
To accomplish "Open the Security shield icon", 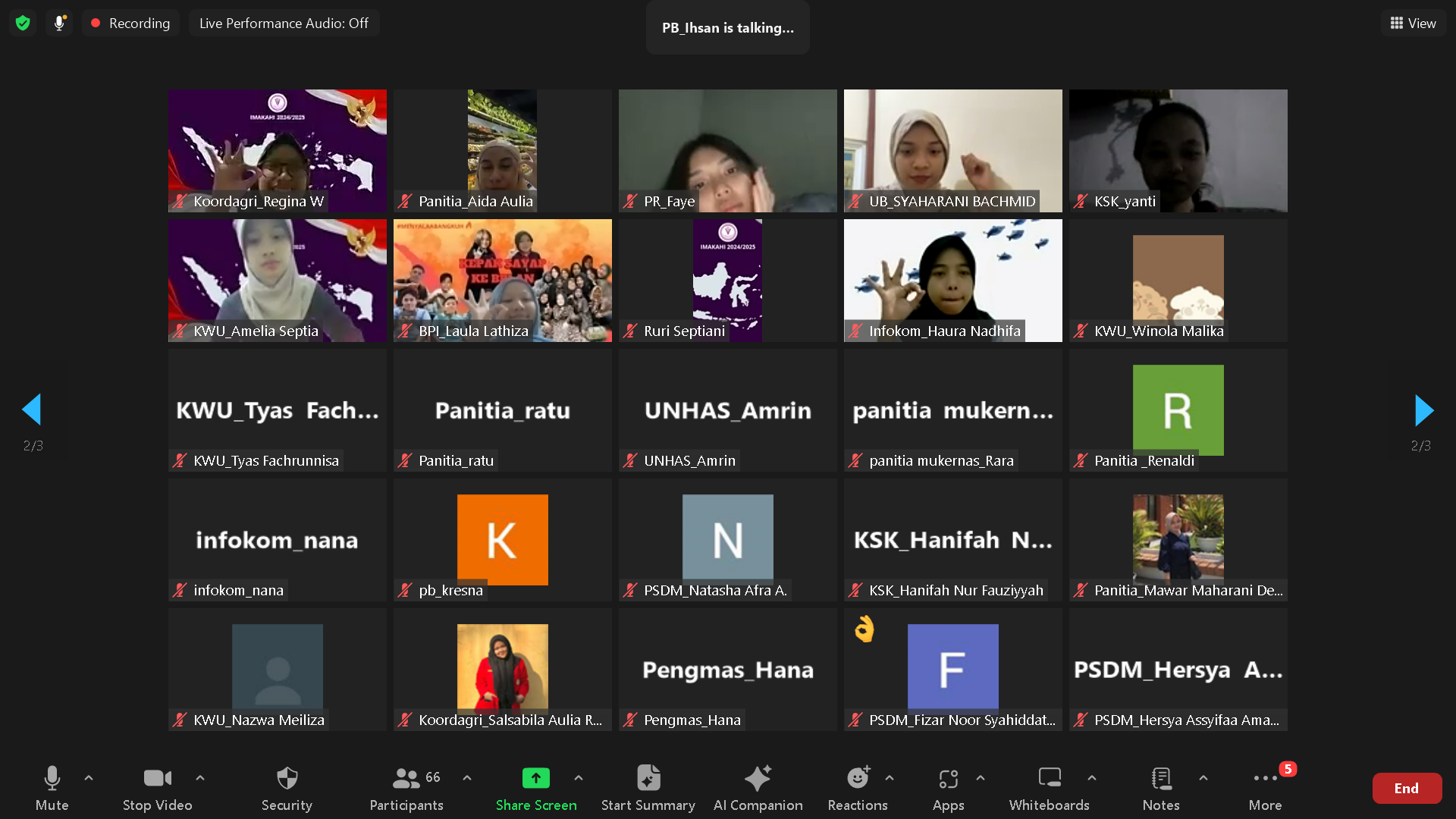I will pos(287,779).
